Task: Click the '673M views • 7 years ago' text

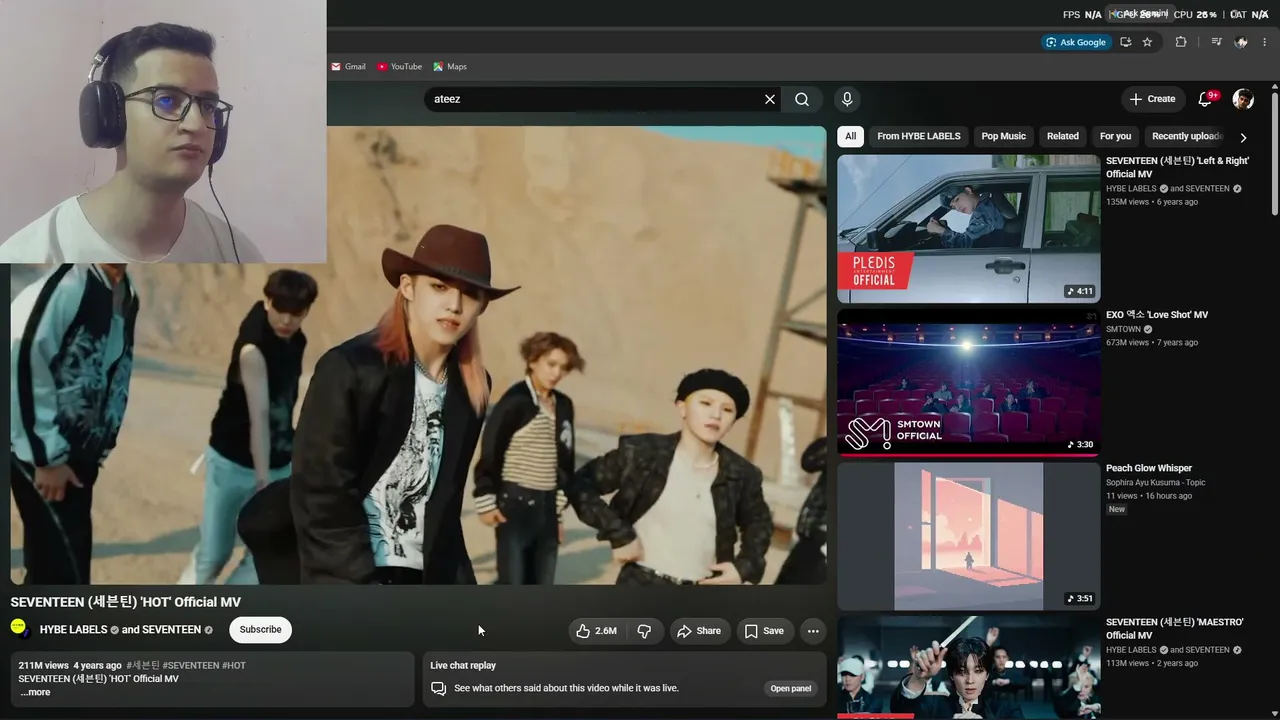Action: (1152, 343)
